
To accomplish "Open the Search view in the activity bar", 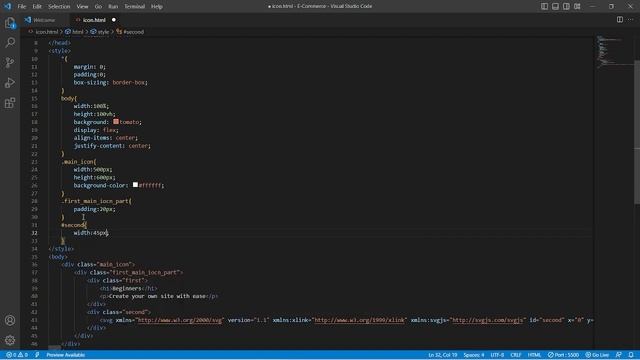I will 10,43.
